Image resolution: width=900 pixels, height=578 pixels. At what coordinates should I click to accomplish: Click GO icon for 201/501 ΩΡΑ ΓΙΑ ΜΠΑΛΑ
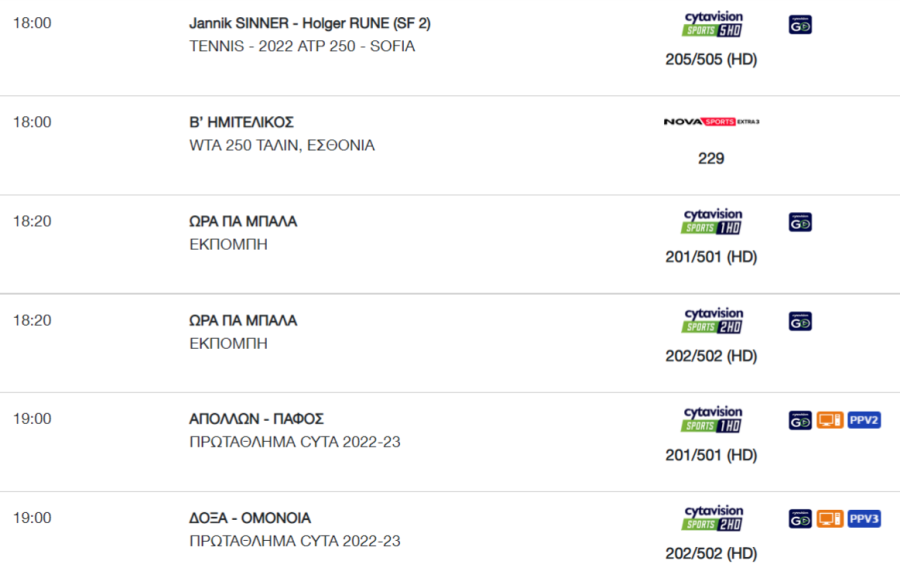(800, 222)
